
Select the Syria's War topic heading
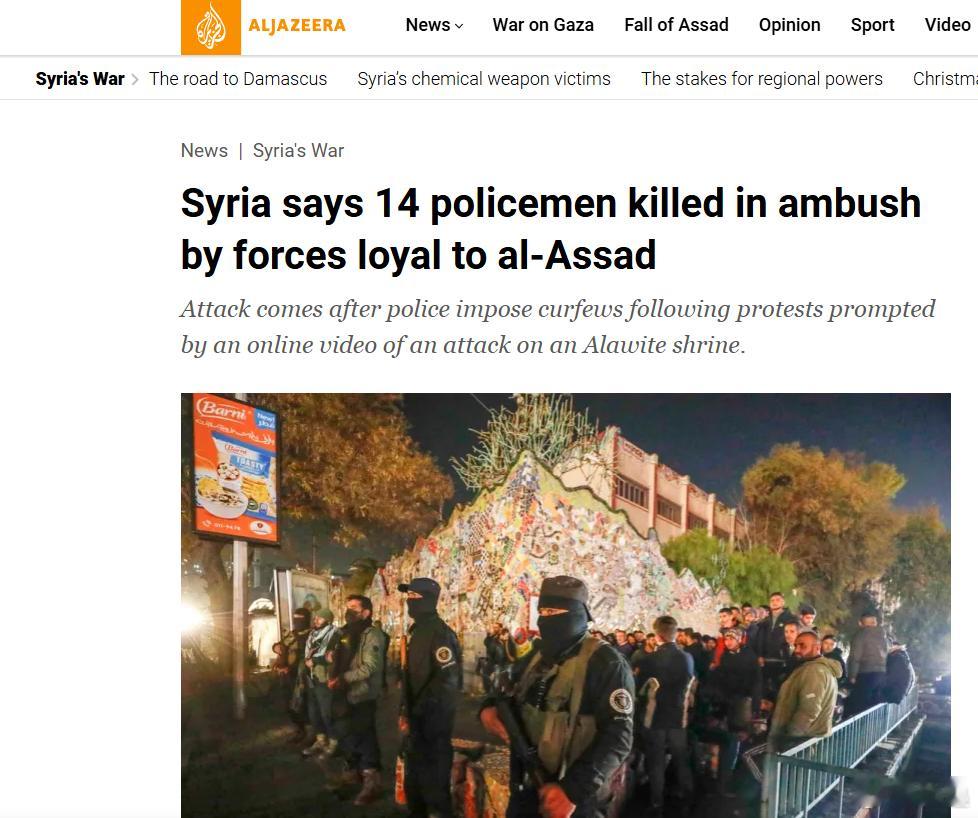point(80,79)
